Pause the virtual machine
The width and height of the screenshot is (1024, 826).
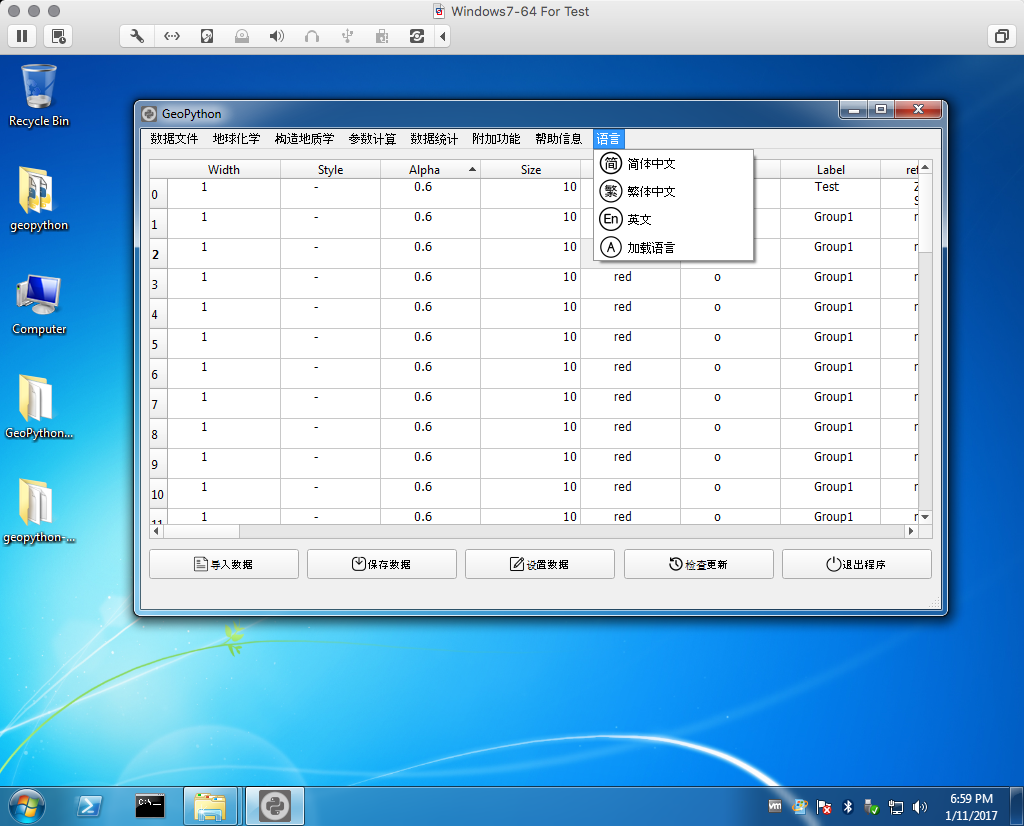(x=22, y=36)
